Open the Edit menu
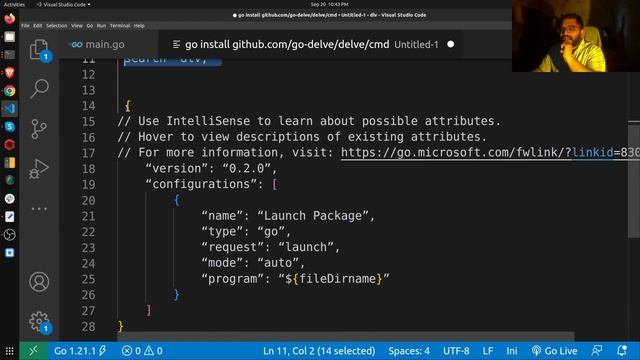Screen dimensions: 640x360 (x=38, y=26)
